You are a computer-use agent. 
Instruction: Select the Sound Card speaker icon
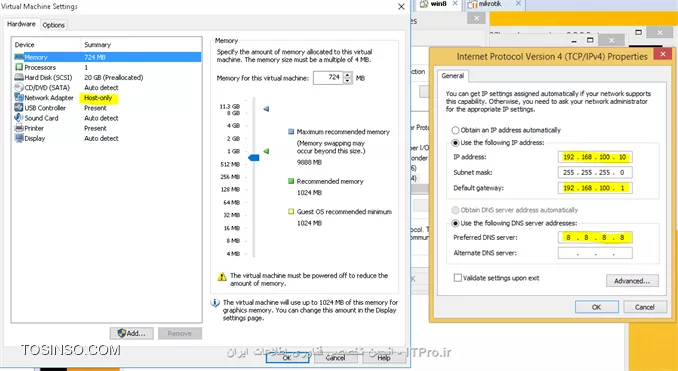pyautogui.click(x=19, y=118)
